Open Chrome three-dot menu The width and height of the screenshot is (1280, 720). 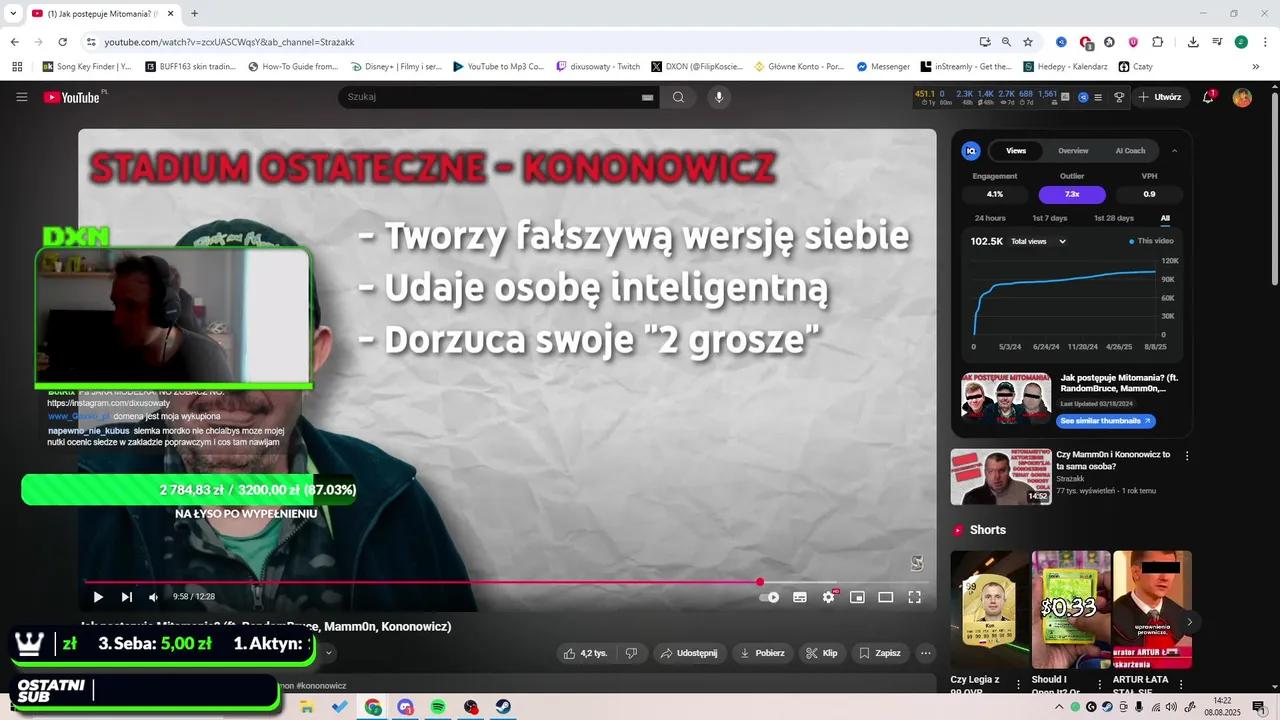pos(1263,42)
